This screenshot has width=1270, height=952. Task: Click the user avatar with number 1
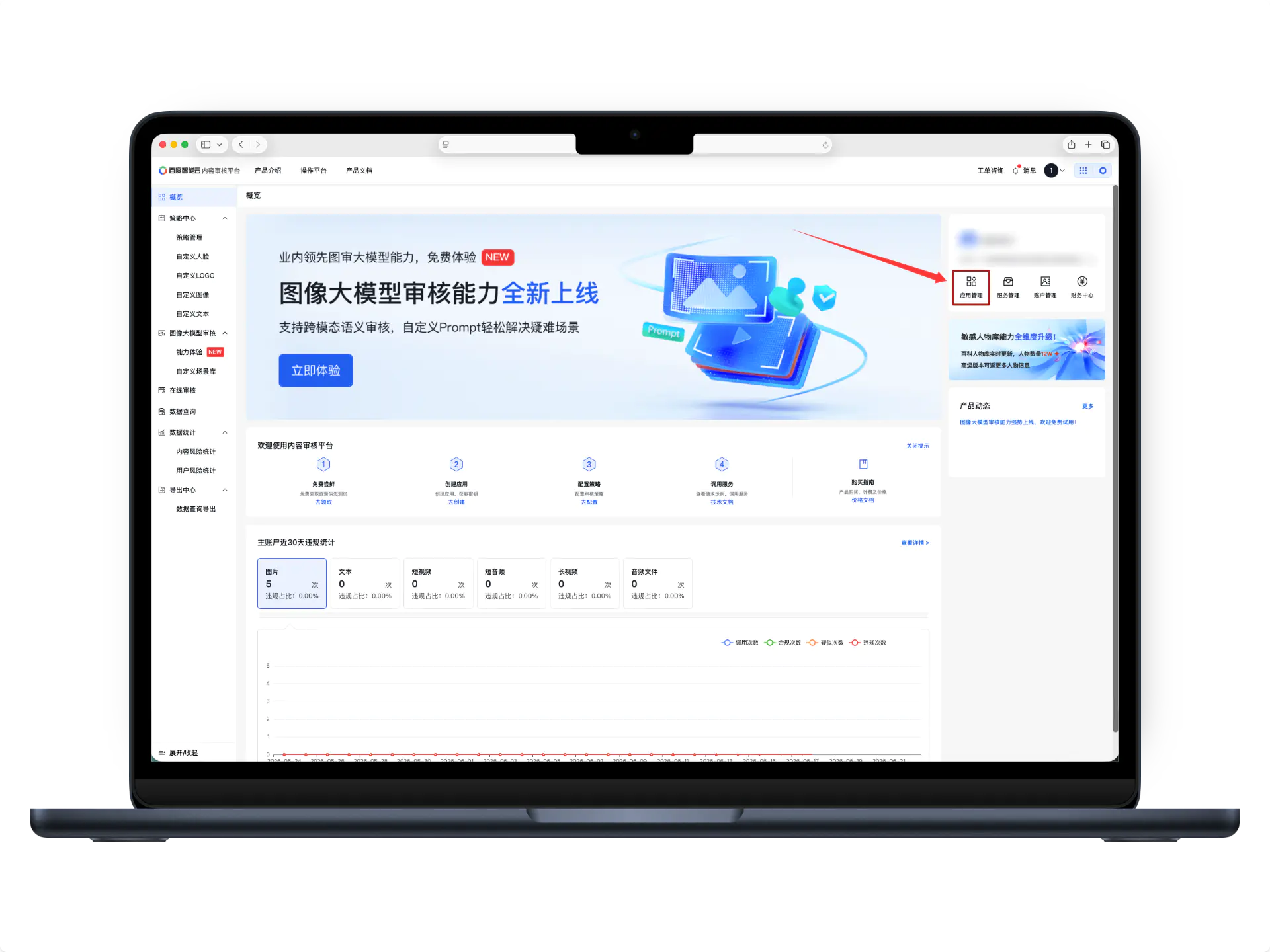[x=1051, y=171]
